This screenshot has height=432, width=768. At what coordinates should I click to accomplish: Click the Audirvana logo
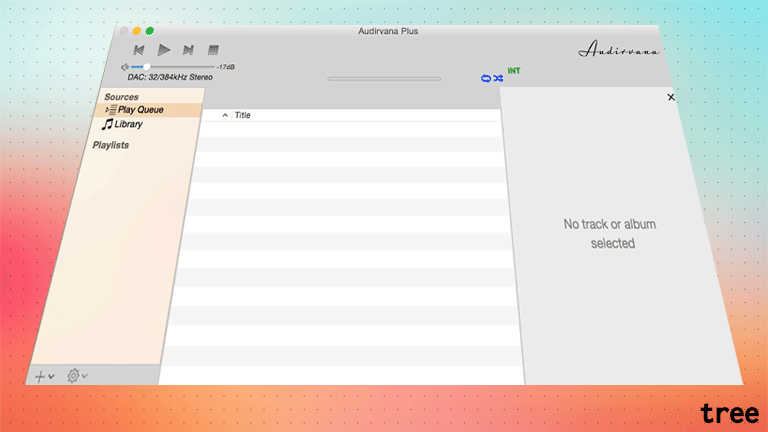point(618,49)
